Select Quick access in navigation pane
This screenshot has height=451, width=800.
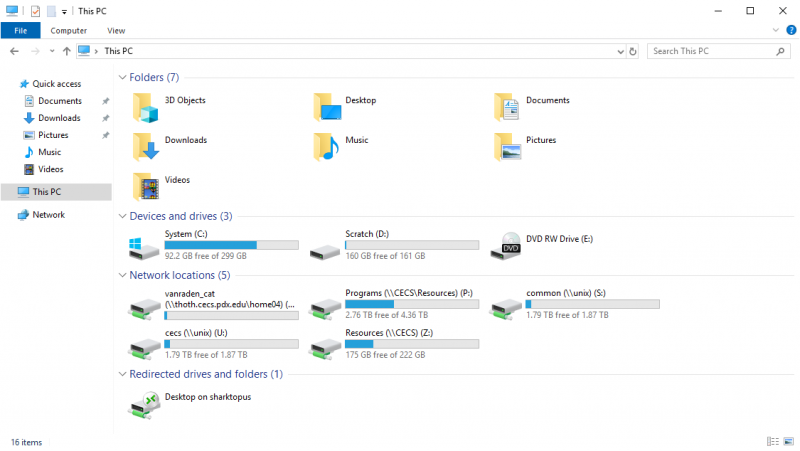click(x=56, y=84)
